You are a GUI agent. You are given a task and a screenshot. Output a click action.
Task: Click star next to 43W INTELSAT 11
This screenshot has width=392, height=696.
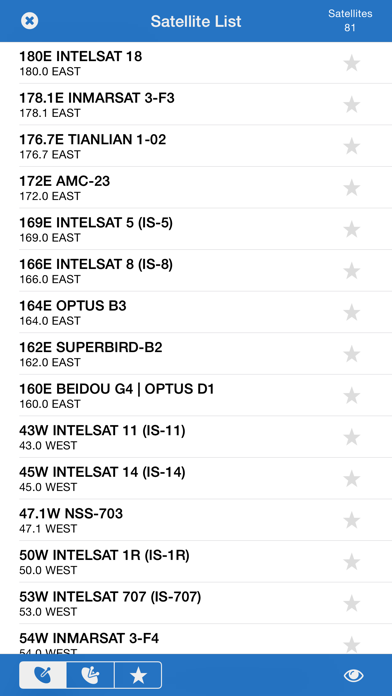click(x=352, y=437)
